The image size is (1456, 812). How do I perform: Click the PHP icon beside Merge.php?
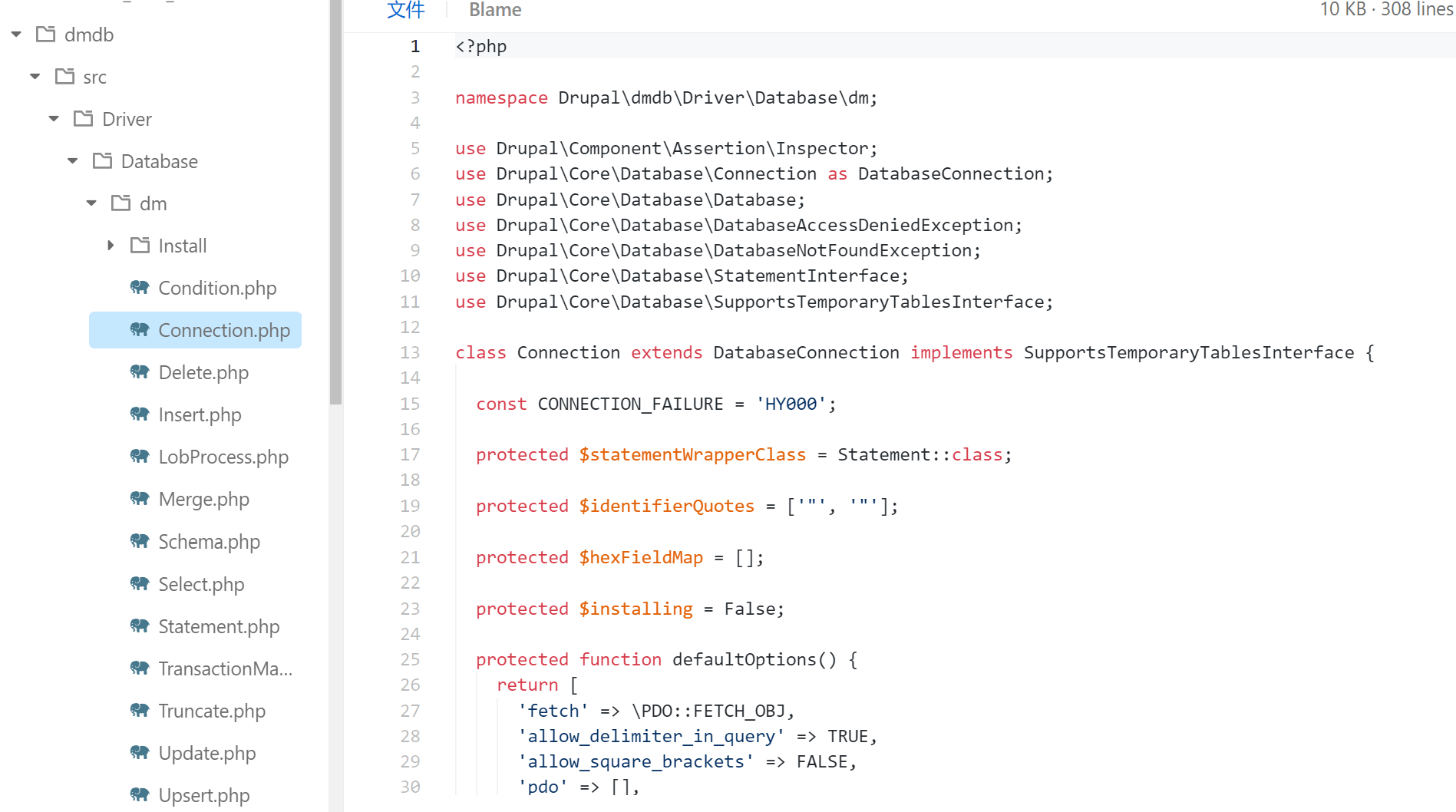click(x=140, y=499)
